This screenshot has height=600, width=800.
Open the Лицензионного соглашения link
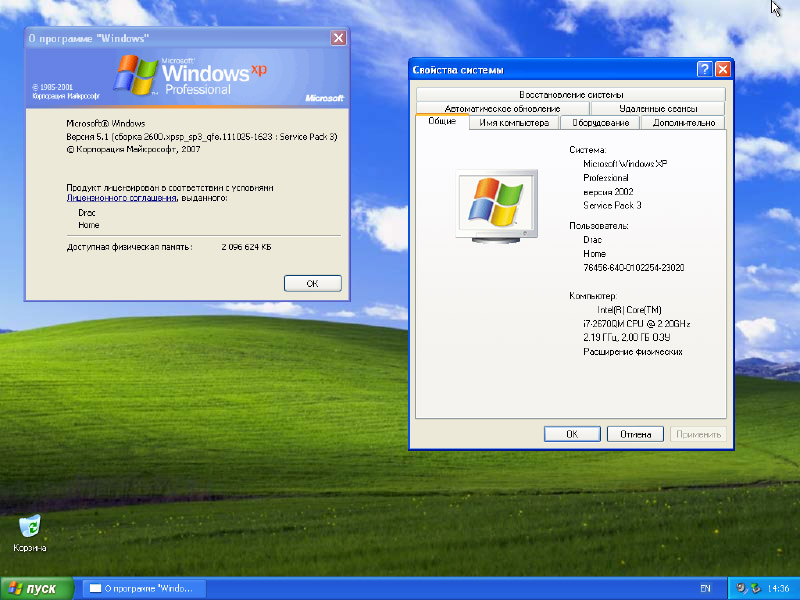[x=122, y=198]
